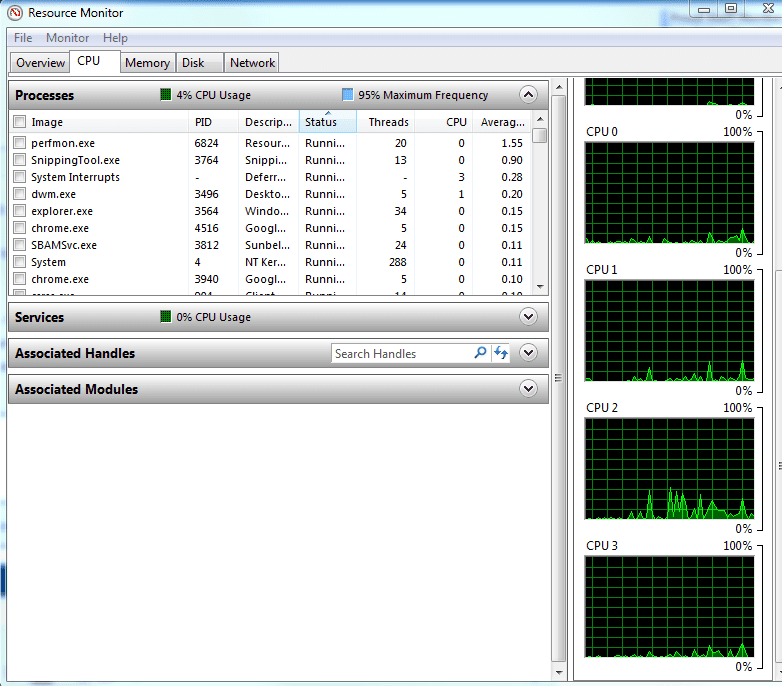Check the perfmon.exe process checkbox
The height and width of the screenshot is (686, 782).
[19, 143]
